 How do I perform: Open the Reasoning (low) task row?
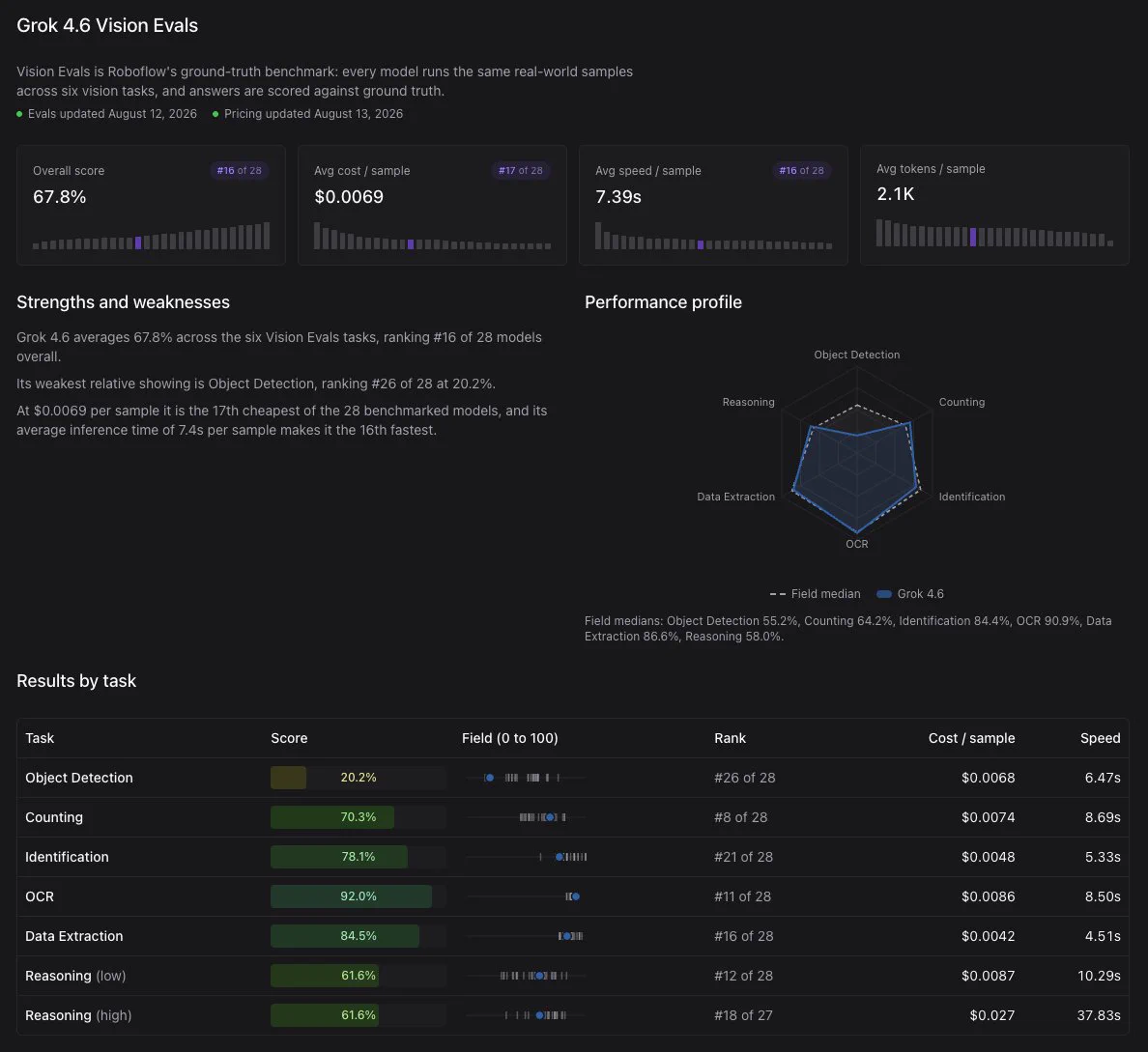pos(572,975)
